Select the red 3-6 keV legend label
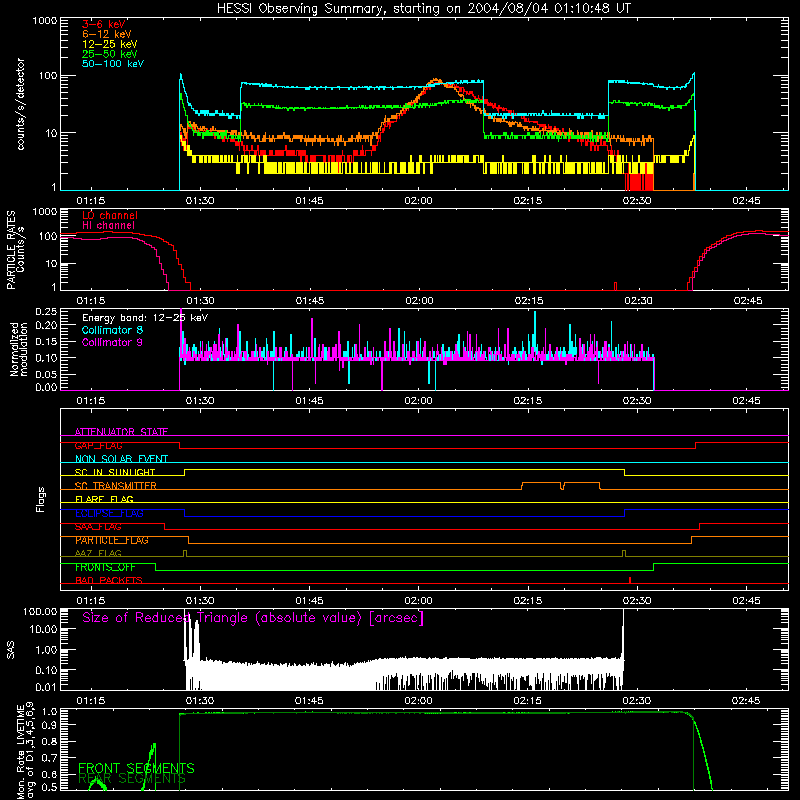This screenshot has width=800, height=800. pos(104,24)
